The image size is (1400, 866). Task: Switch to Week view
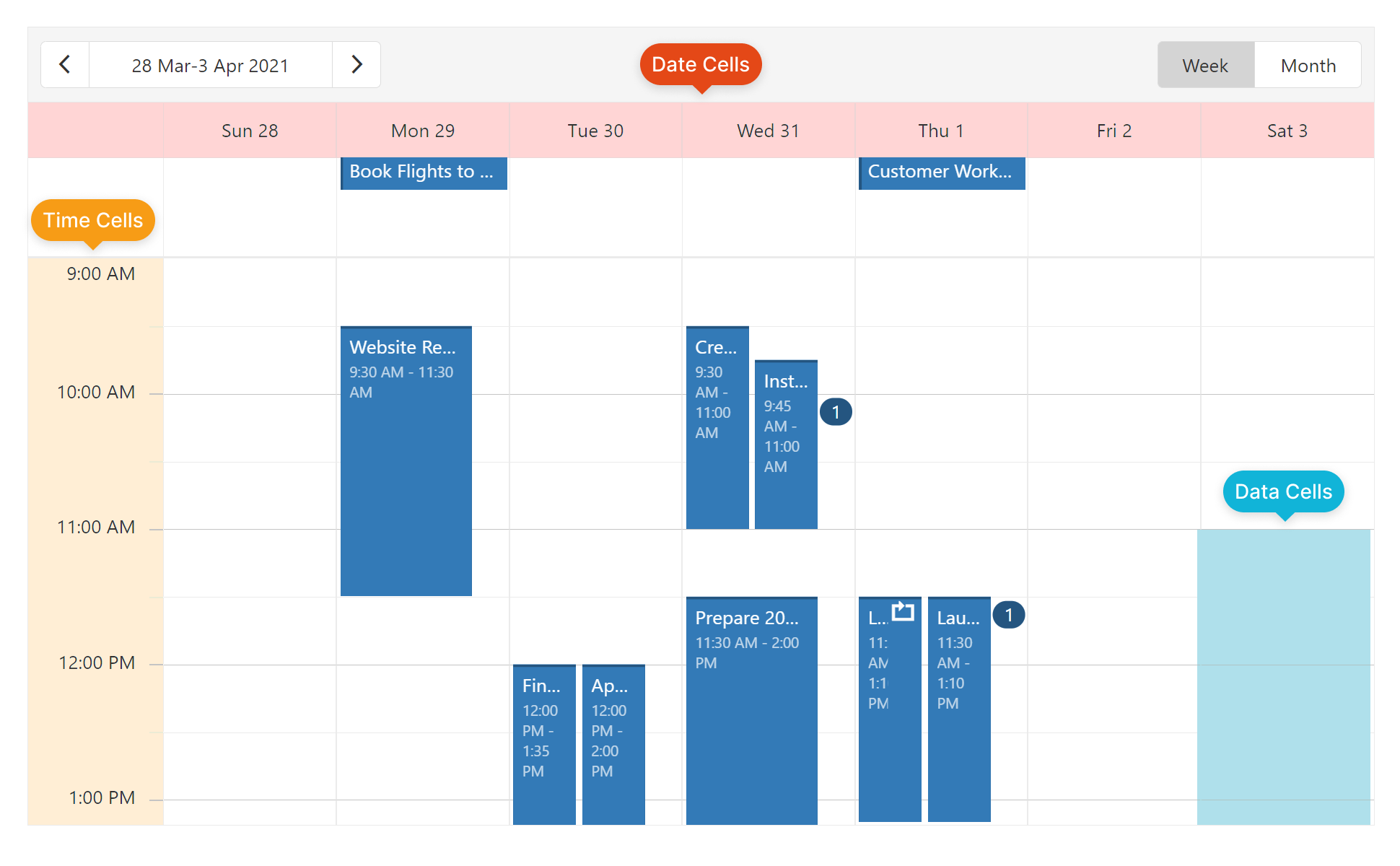click(x=1204, y=65)
